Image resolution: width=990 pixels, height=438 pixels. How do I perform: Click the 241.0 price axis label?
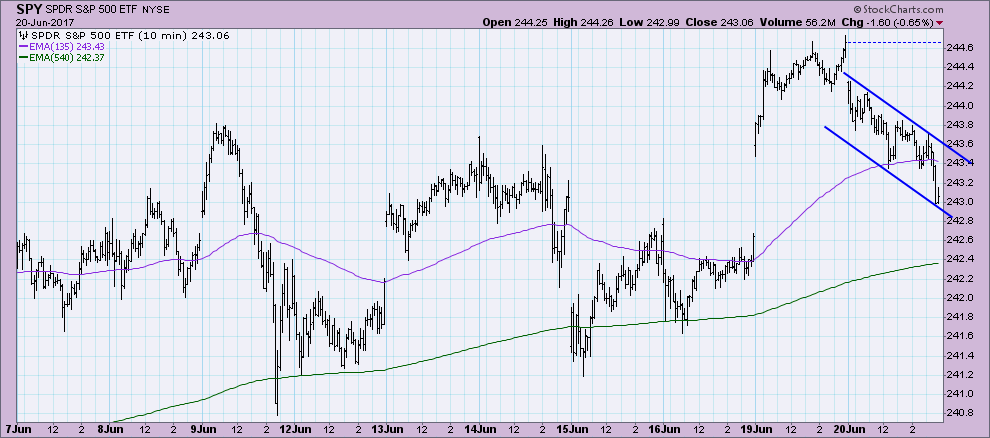(x=960, y=394)
